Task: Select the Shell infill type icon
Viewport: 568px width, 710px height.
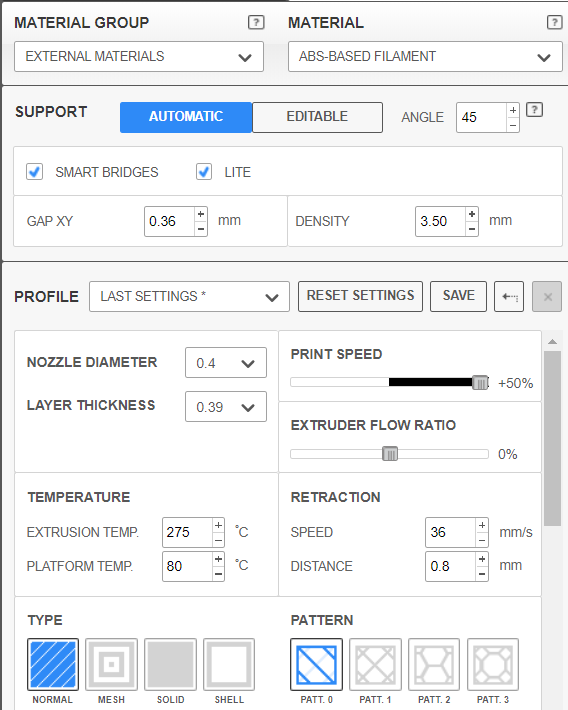Action: (x=229, y=664)
